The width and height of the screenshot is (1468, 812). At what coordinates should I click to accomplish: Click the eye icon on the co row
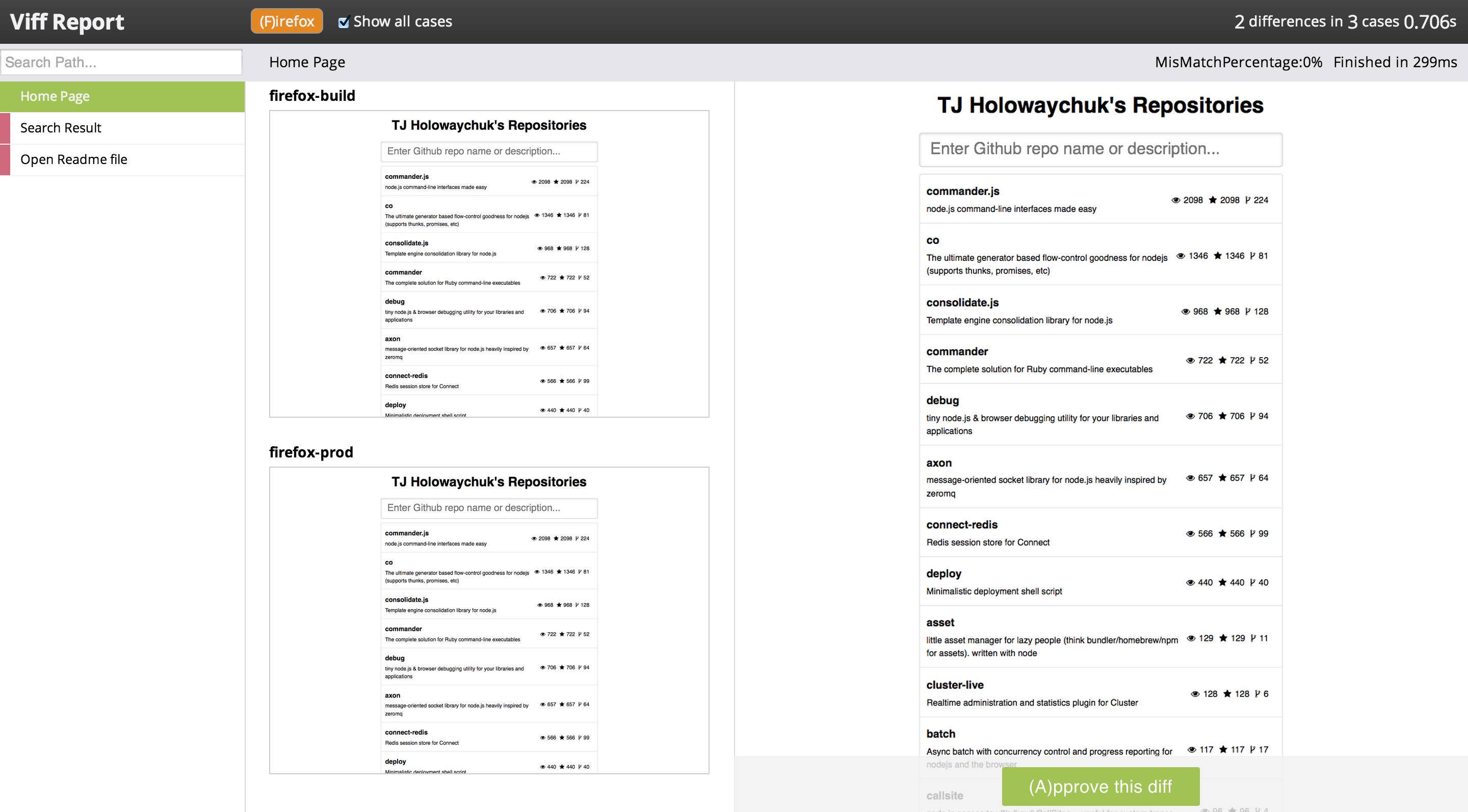[1181, 256]
